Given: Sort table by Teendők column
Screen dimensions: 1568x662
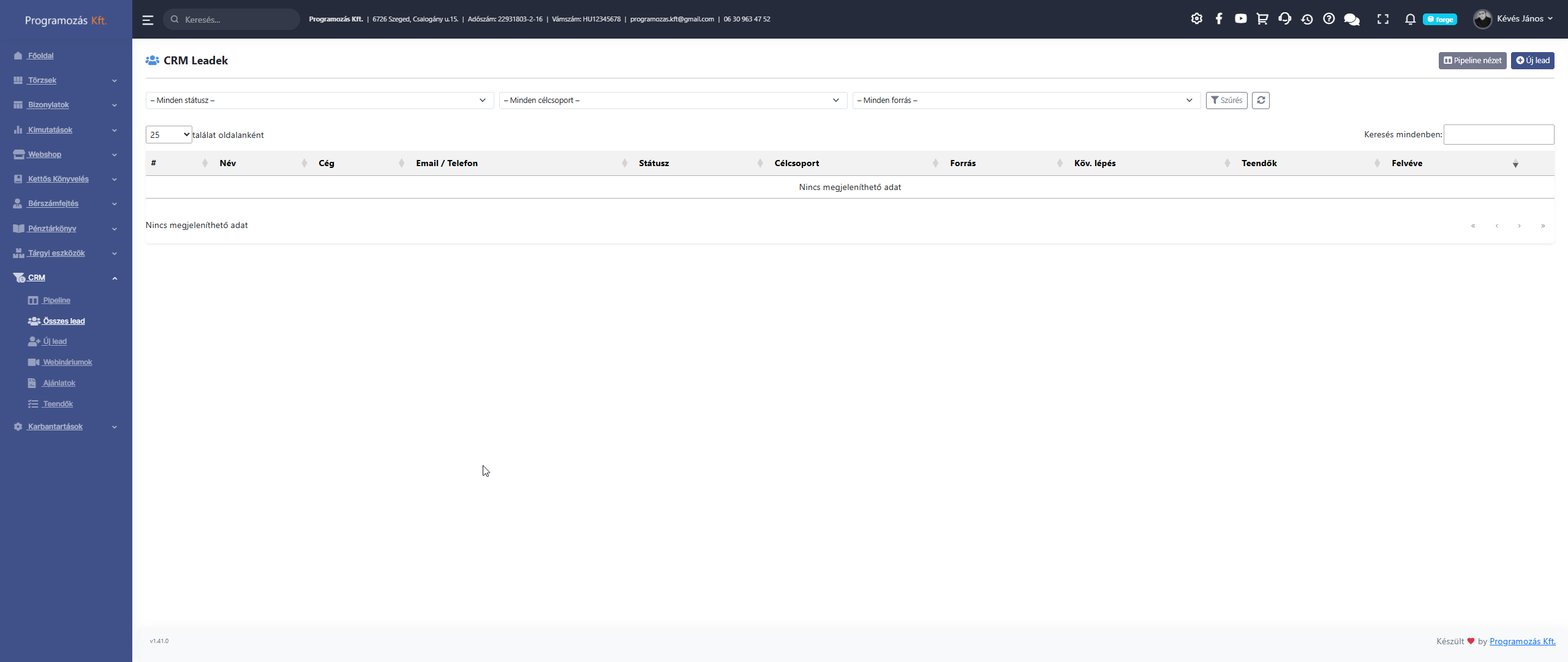Looking at the screenshot, I should (1311, 163).
